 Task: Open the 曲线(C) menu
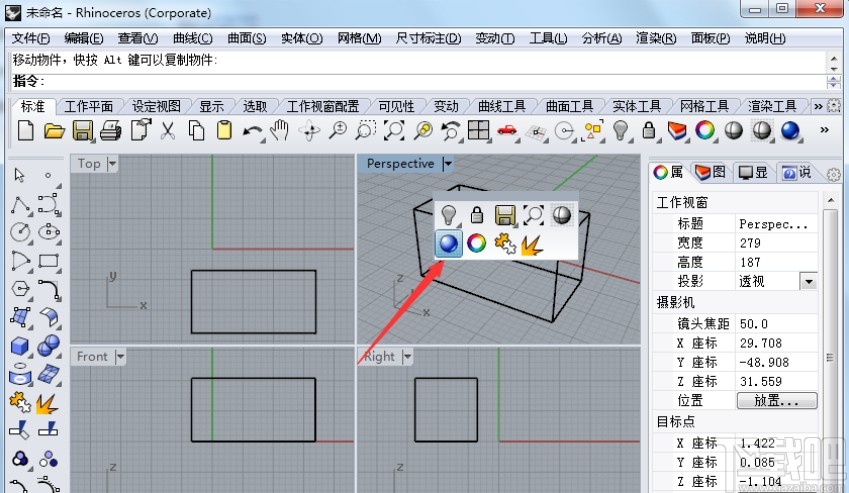pos(193,38)
